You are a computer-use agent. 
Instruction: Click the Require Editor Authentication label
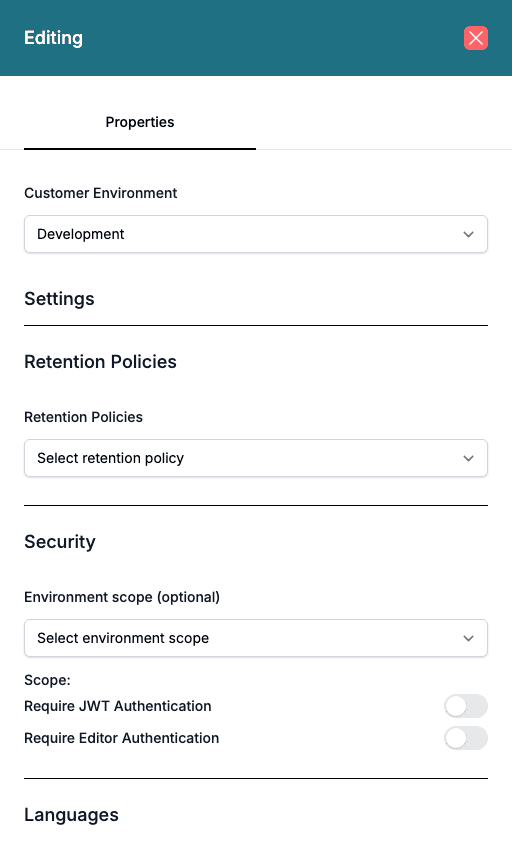coord(121,738)
